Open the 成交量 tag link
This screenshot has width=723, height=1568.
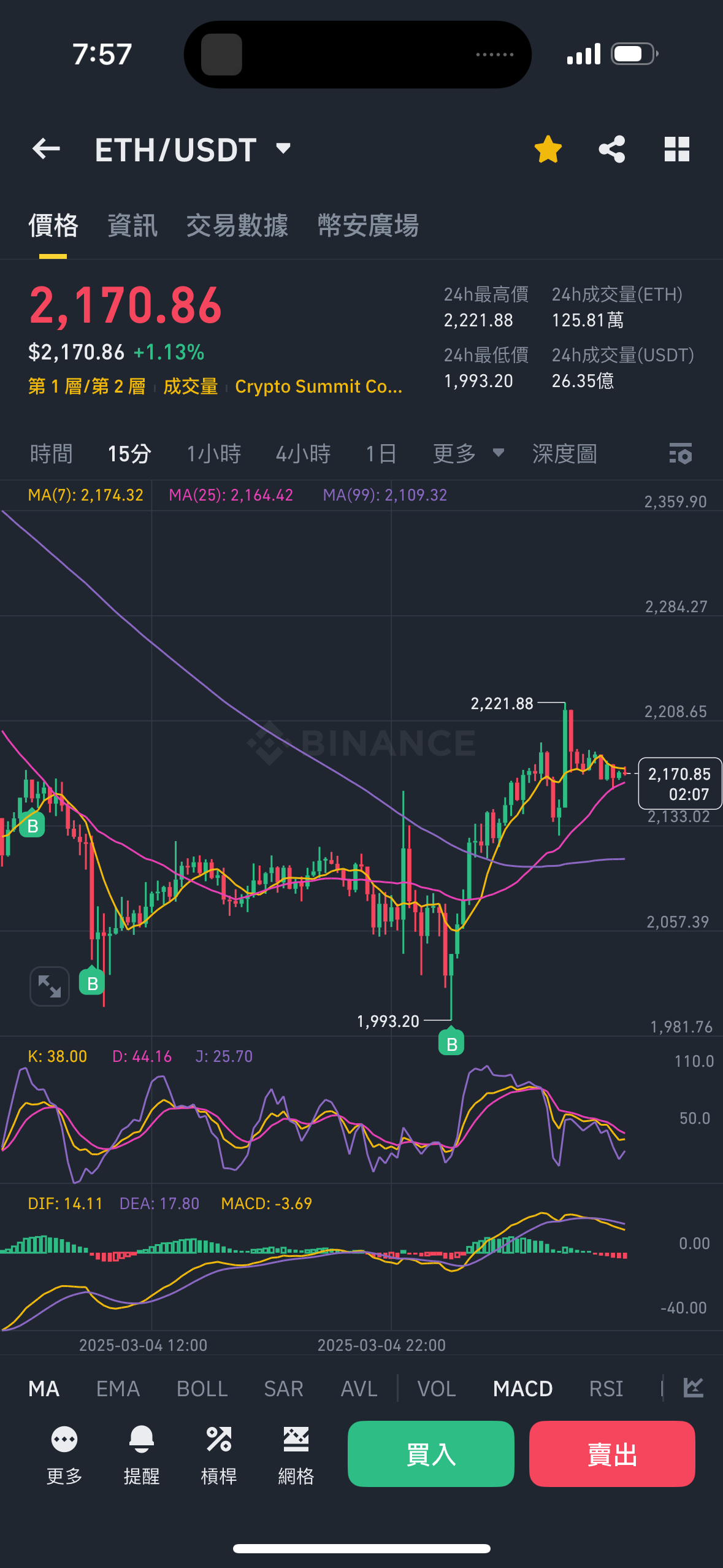point(191,386)
